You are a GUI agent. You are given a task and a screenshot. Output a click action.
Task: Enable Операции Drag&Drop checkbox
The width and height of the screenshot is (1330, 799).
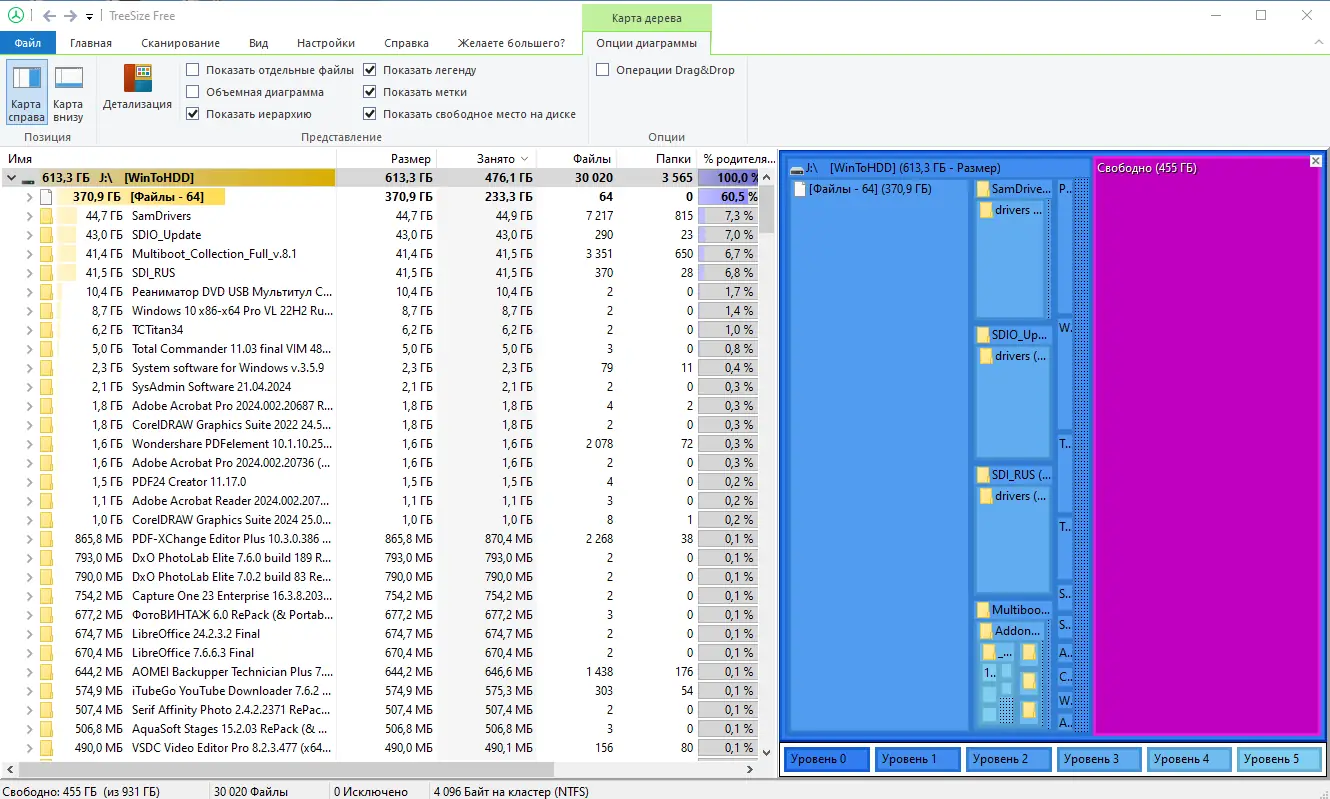click(603, 70)
